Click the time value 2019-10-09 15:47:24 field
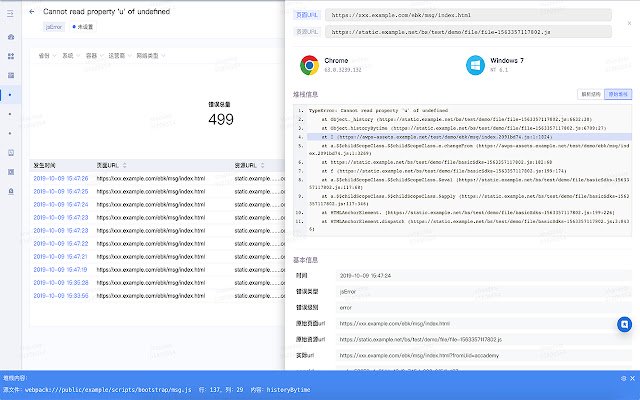Viewport: 640px width, 400px height. [x=484, y=276]
